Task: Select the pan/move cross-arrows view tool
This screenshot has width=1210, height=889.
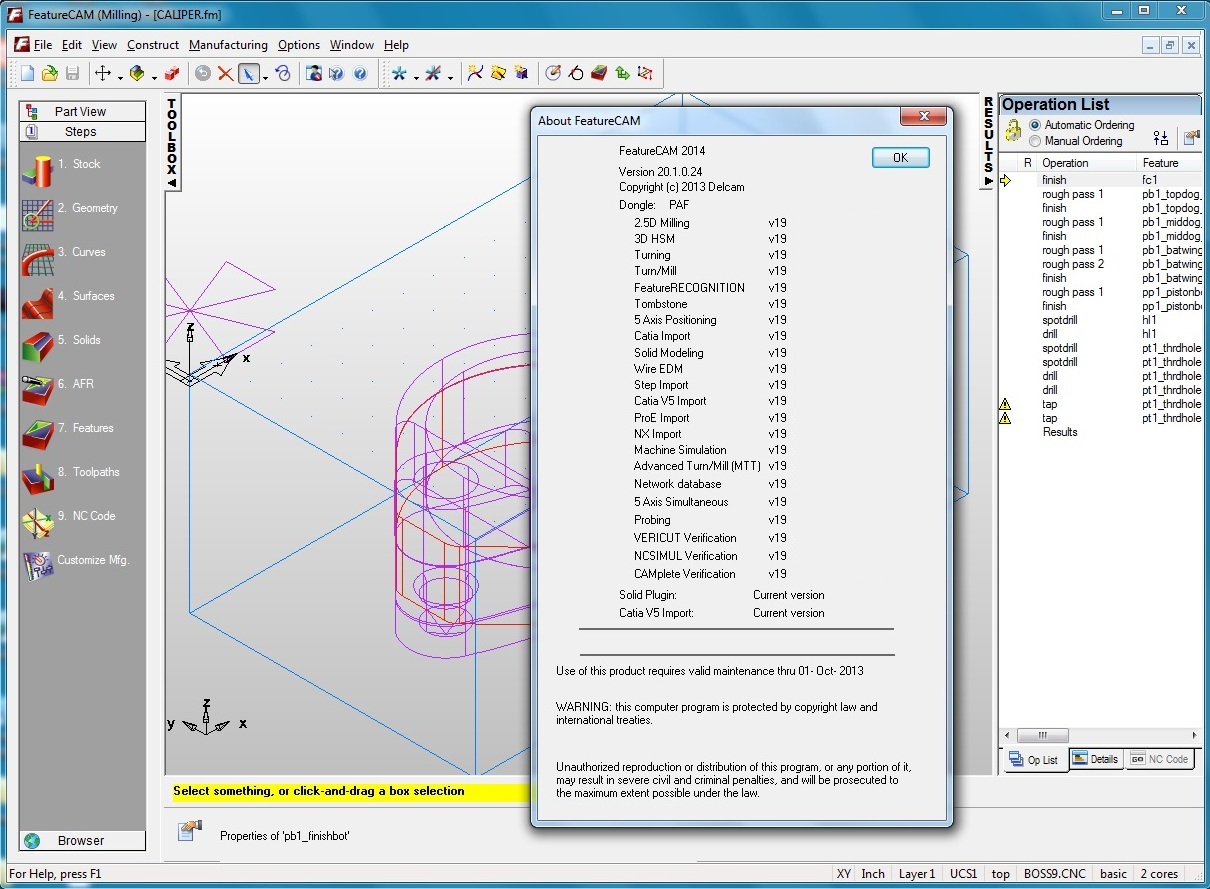Action: click(103, 73)
